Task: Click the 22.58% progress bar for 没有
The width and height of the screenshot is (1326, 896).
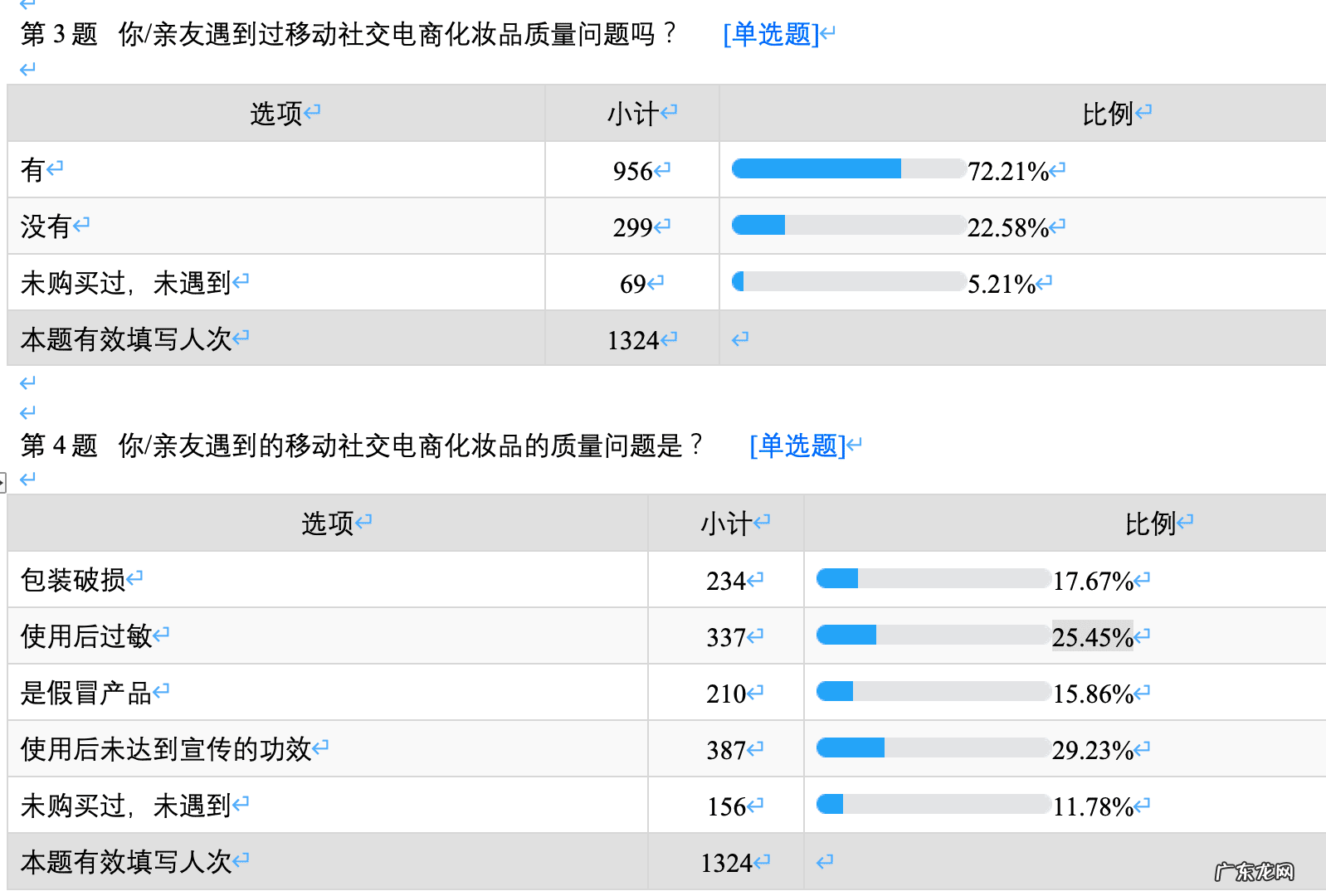Action: click(848, 225)
